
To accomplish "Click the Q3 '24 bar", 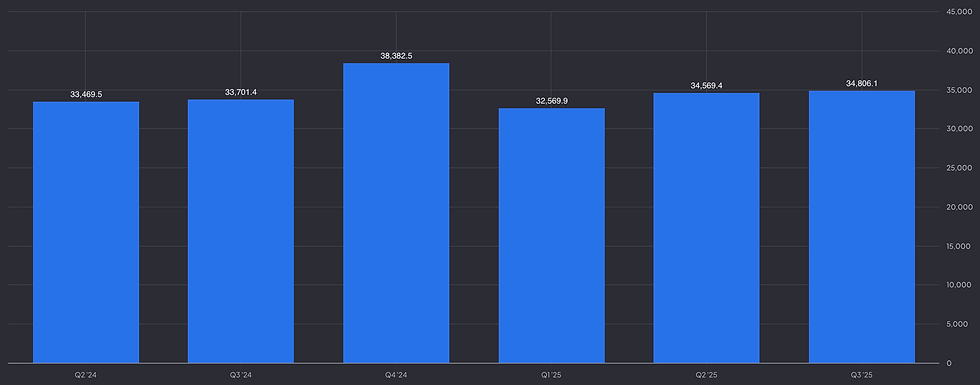I will coord(241,231).
